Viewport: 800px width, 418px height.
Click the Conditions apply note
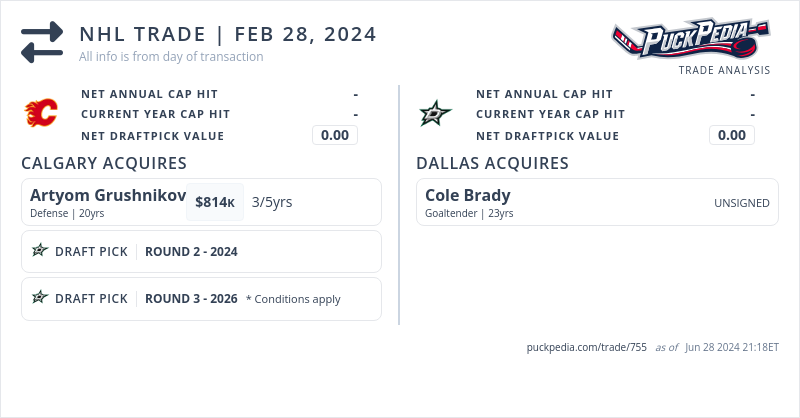[293, 299]
